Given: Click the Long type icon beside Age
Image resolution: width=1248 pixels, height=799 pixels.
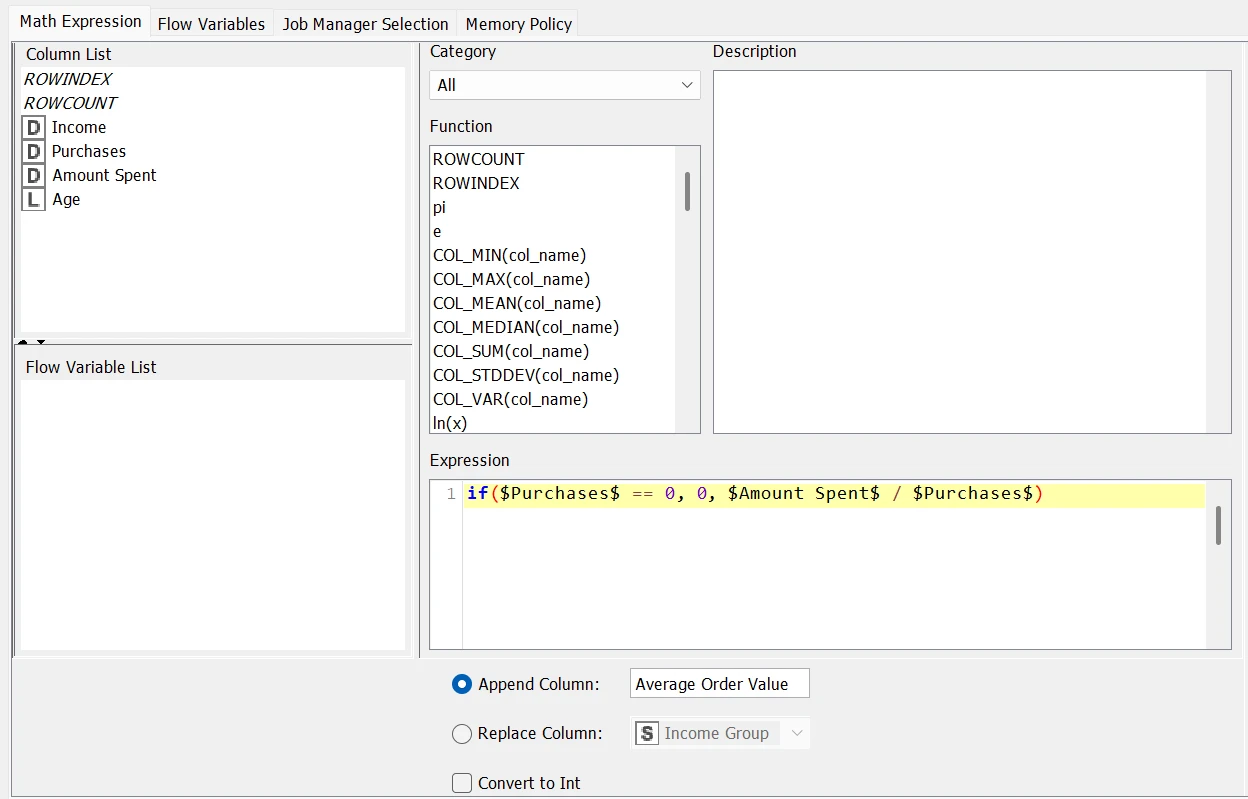Looking at the screenshot, I should [34, 199].
